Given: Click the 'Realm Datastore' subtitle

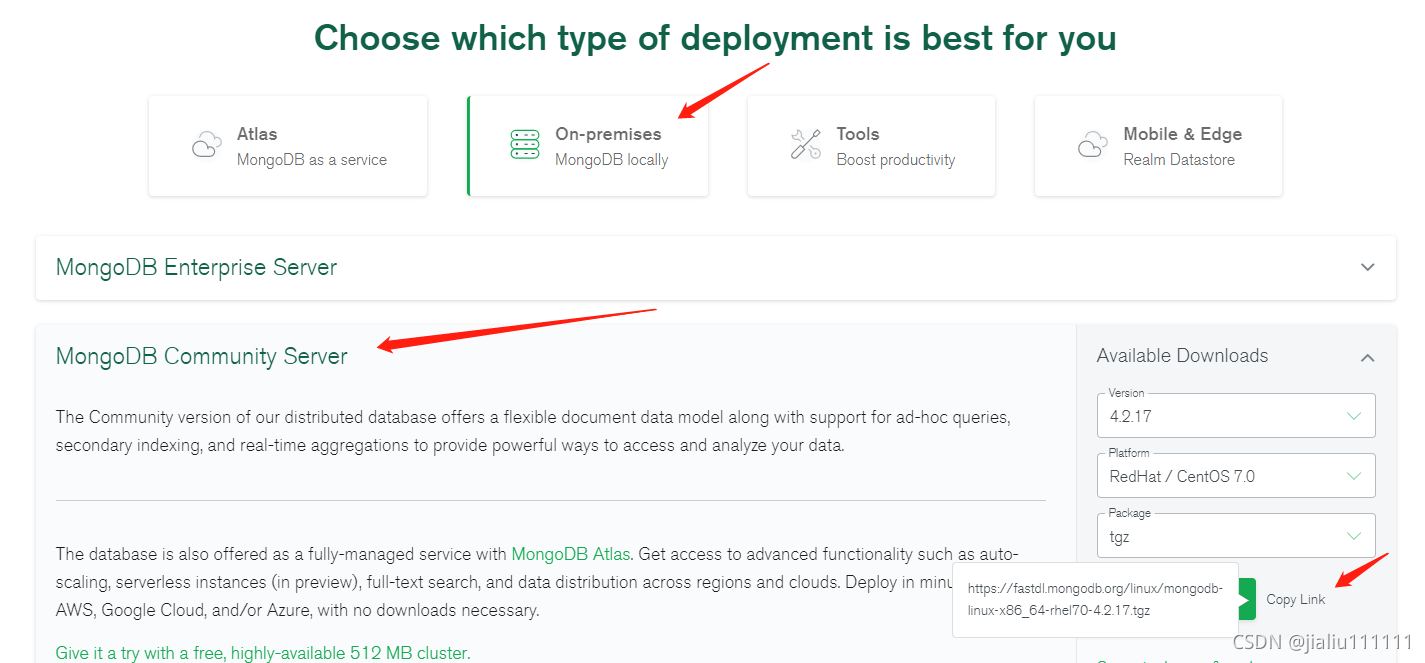Looking at the screenshot, I should pos(1179,160).
